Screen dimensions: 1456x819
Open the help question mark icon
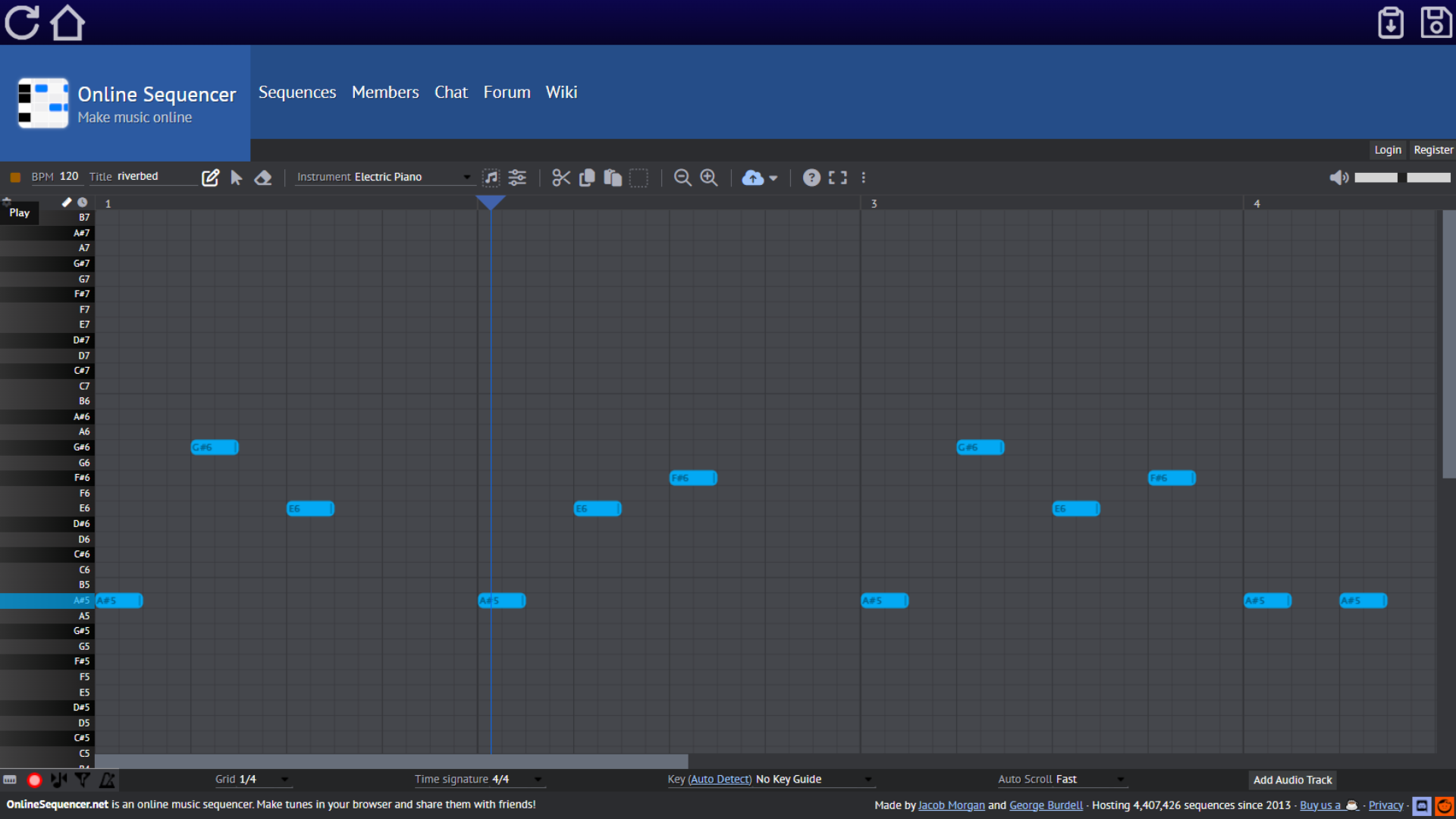coord(811,177)
